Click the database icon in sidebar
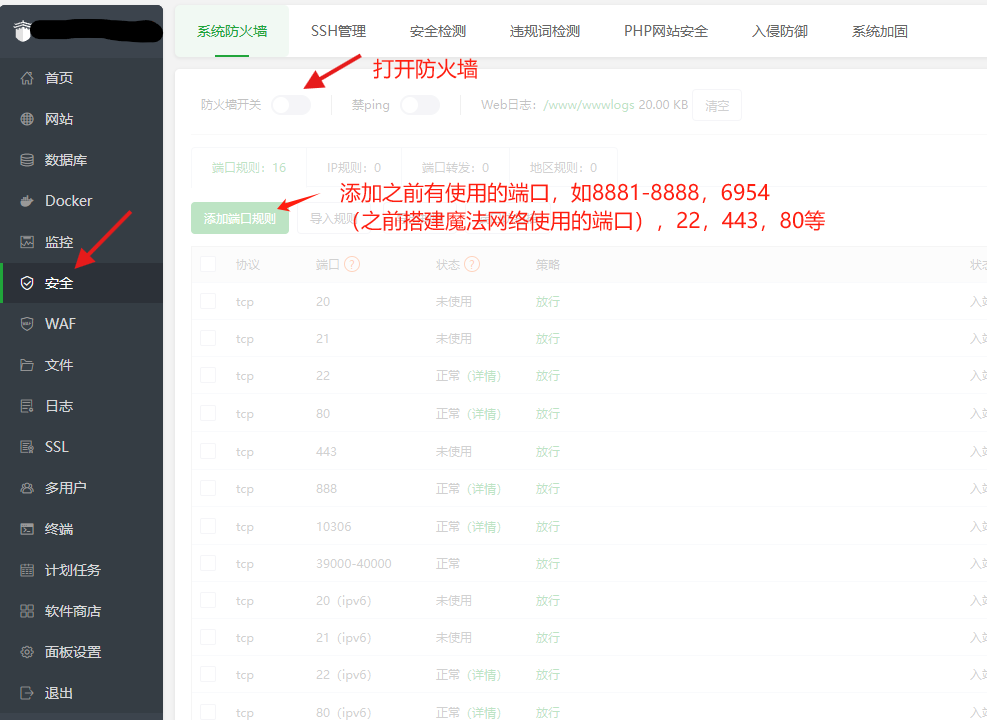This screenshot has width=987, height=720. [27, 160]
